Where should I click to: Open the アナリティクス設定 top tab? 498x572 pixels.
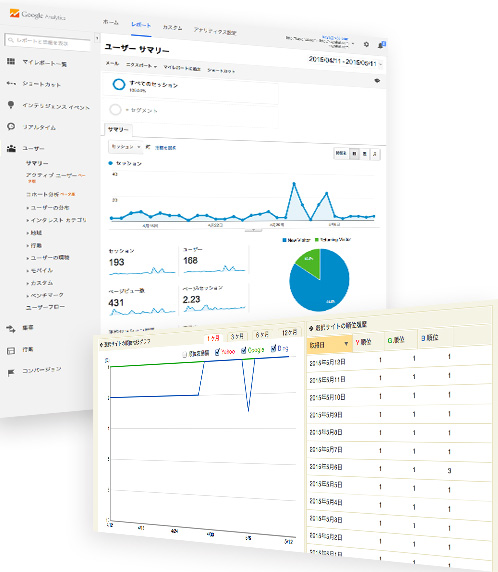point(215,31)
